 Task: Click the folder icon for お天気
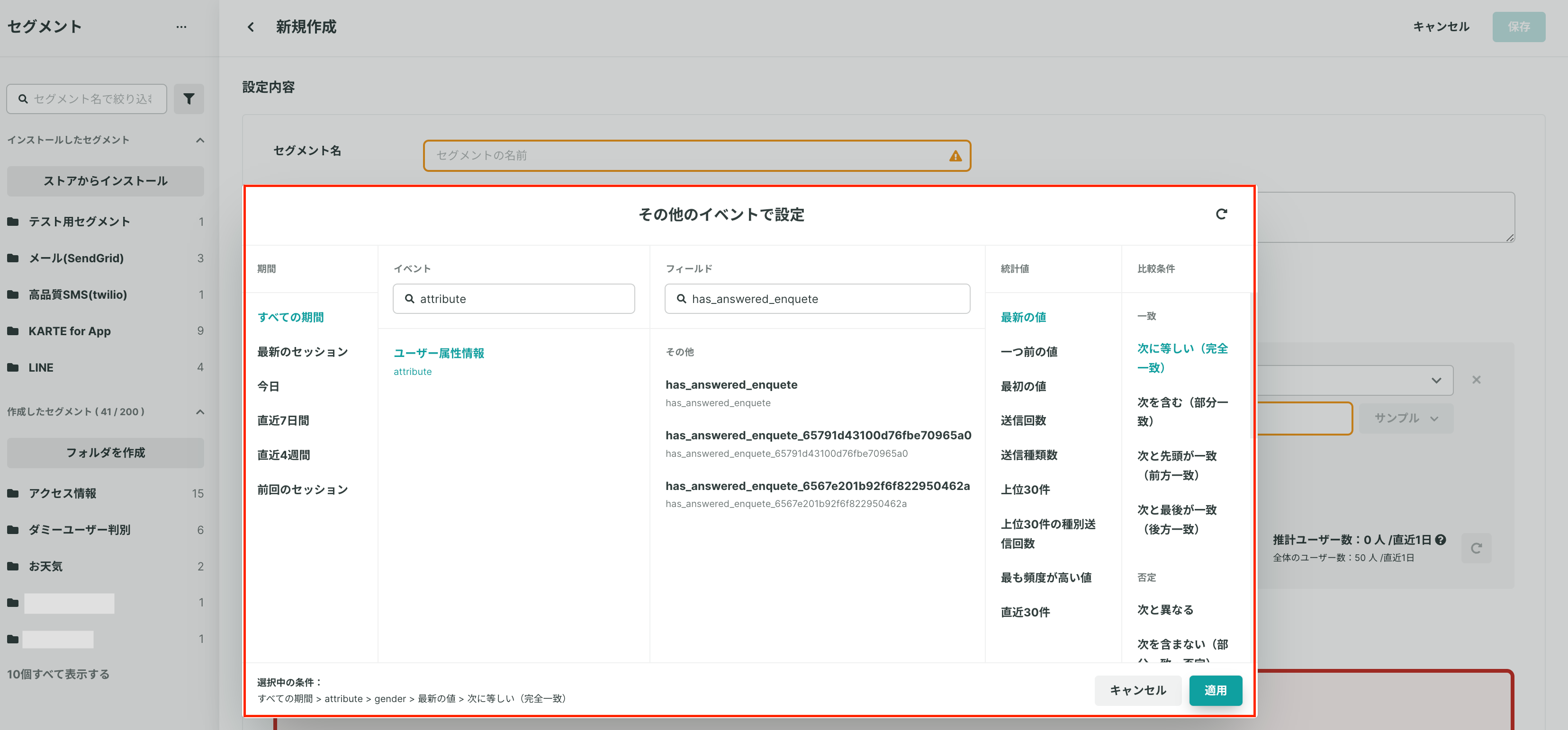13,566
